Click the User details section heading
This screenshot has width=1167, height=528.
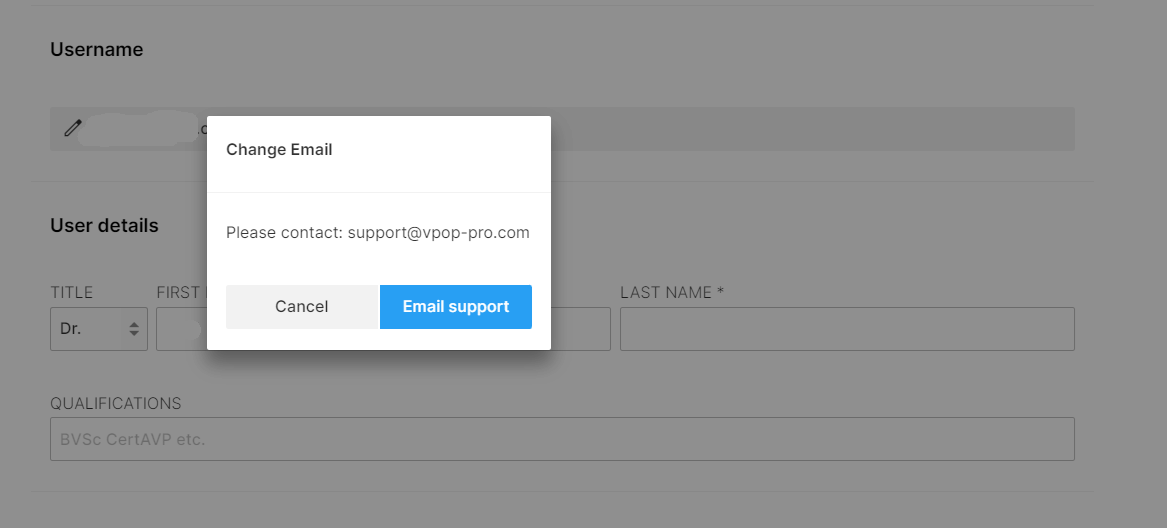104,226
